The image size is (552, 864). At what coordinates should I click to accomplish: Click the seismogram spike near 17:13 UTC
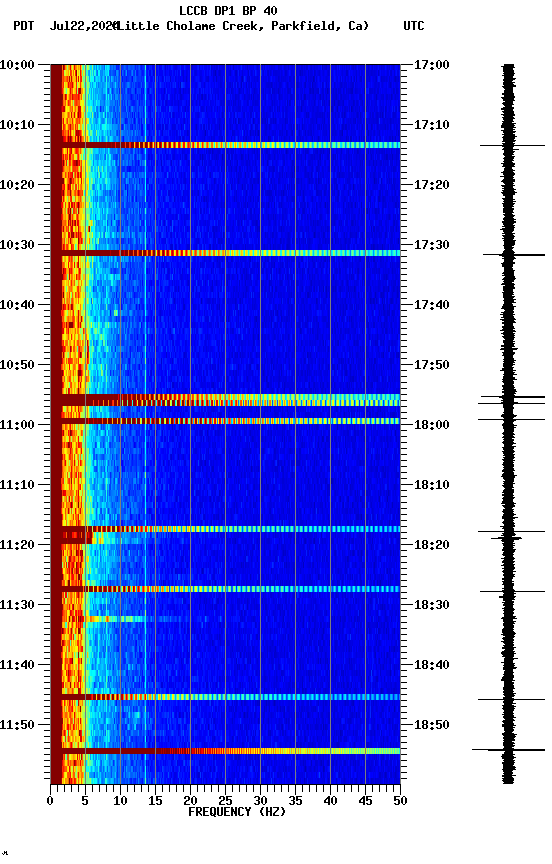(512, 146)
